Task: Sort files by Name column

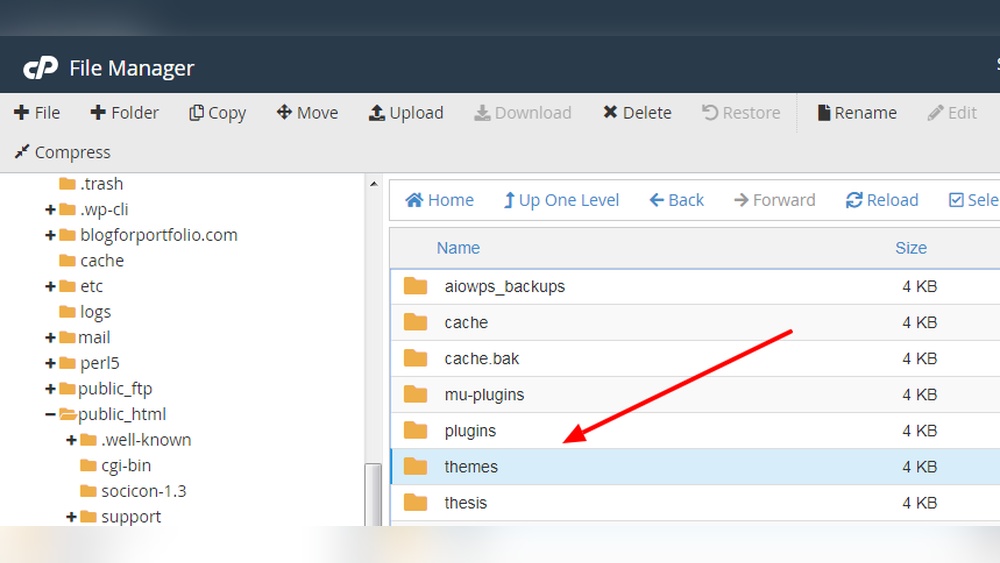Action: point(458,248)
